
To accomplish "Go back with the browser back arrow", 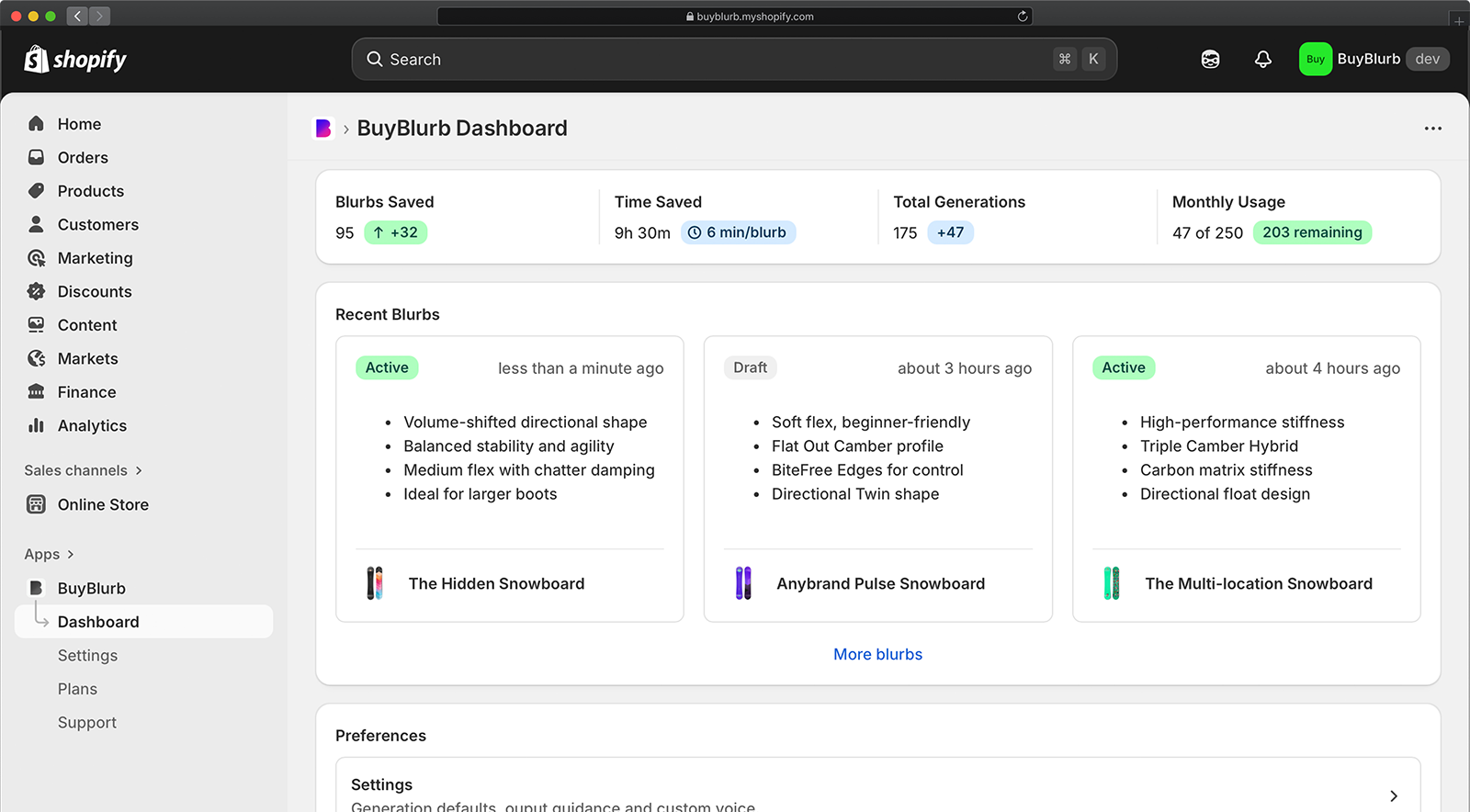I will click(x=77, y=16).
